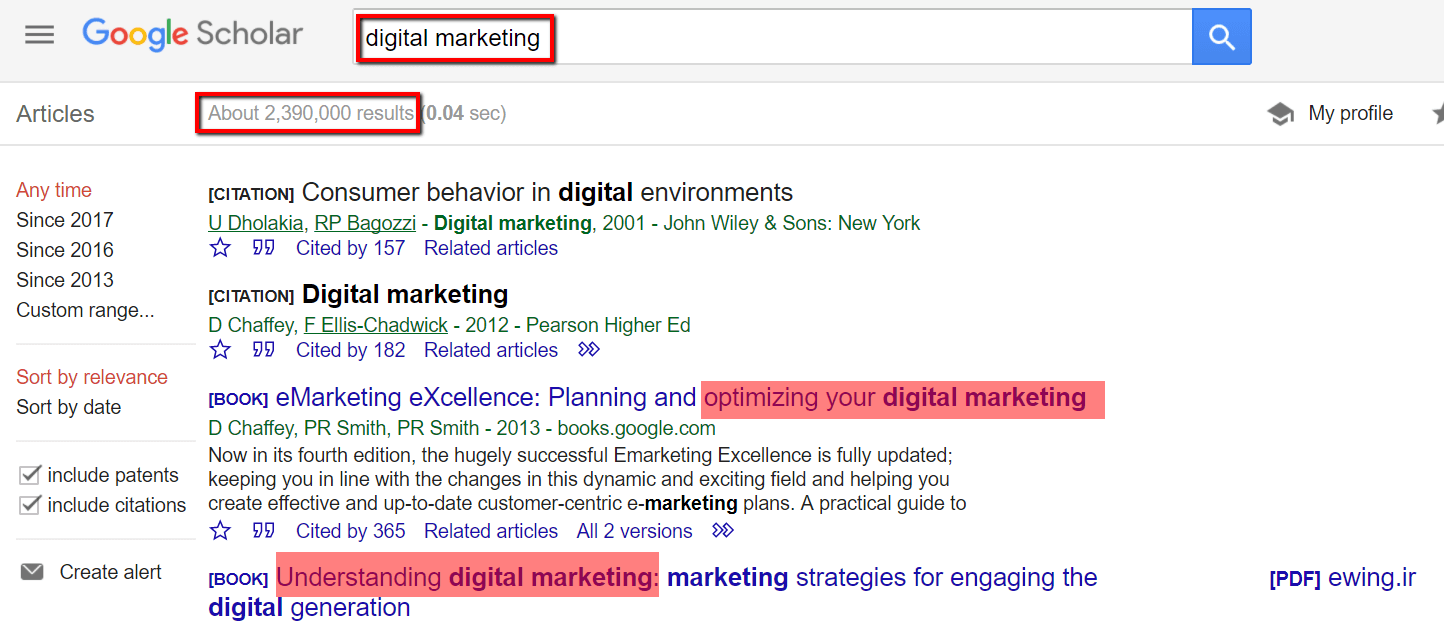Image resolution: width=1444 pixels, height=622 pixels.
Task: Cite the eMarketing eXcellence book via quote icon
Action: [x=264, y=531]
